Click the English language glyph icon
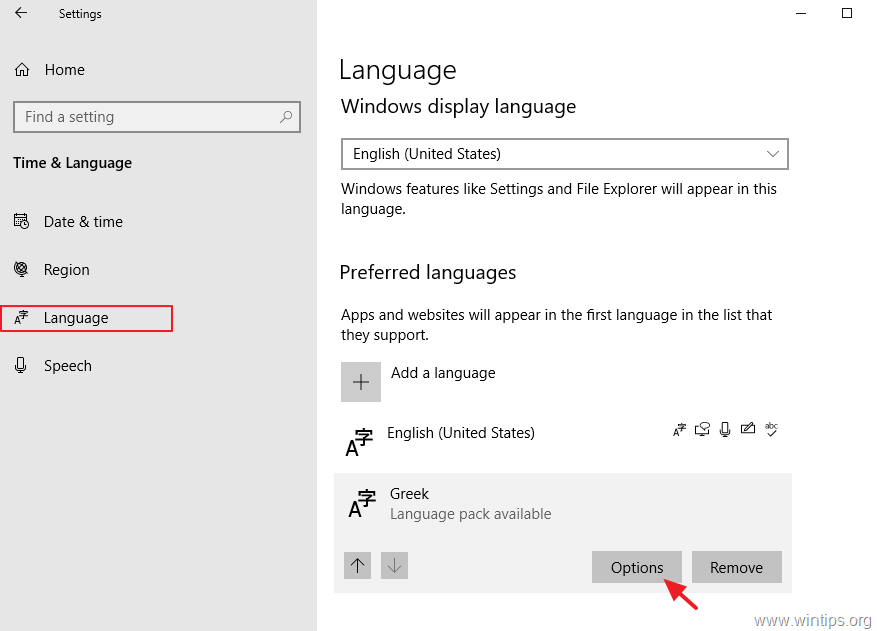 click(x=359, y=442)
